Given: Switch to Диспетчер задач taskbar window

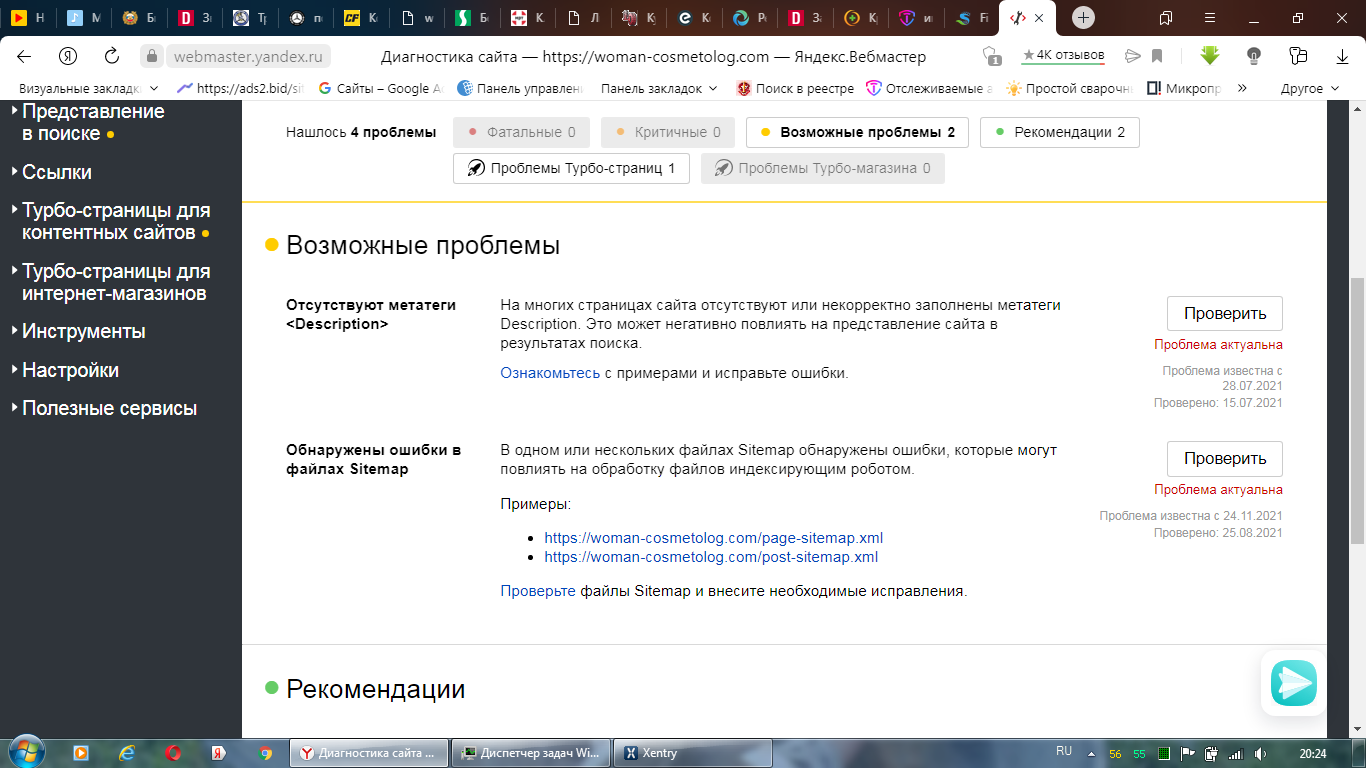Looking at the screenshot, I should click(530, 753).
